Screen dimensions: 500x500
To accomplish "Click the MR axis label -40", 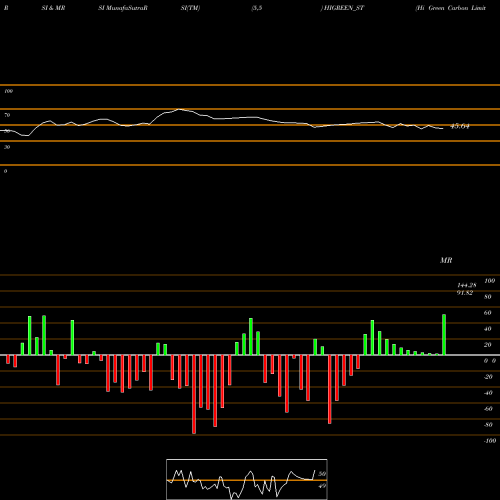I will [488, 393].
